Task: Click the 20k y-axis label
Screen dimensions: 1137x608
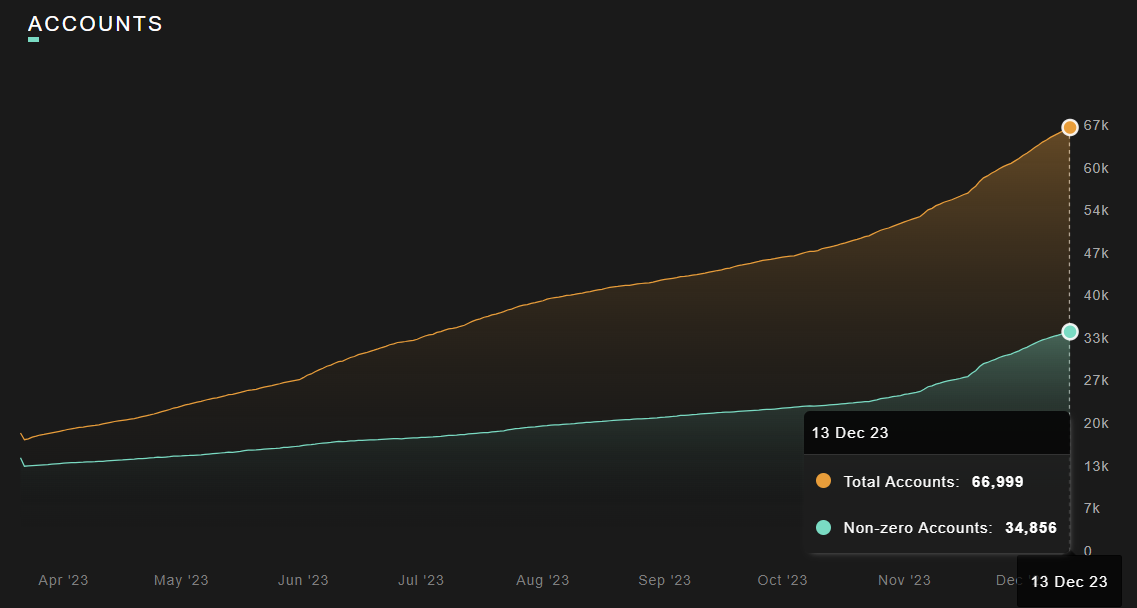Action: [x=1096, y=423]
